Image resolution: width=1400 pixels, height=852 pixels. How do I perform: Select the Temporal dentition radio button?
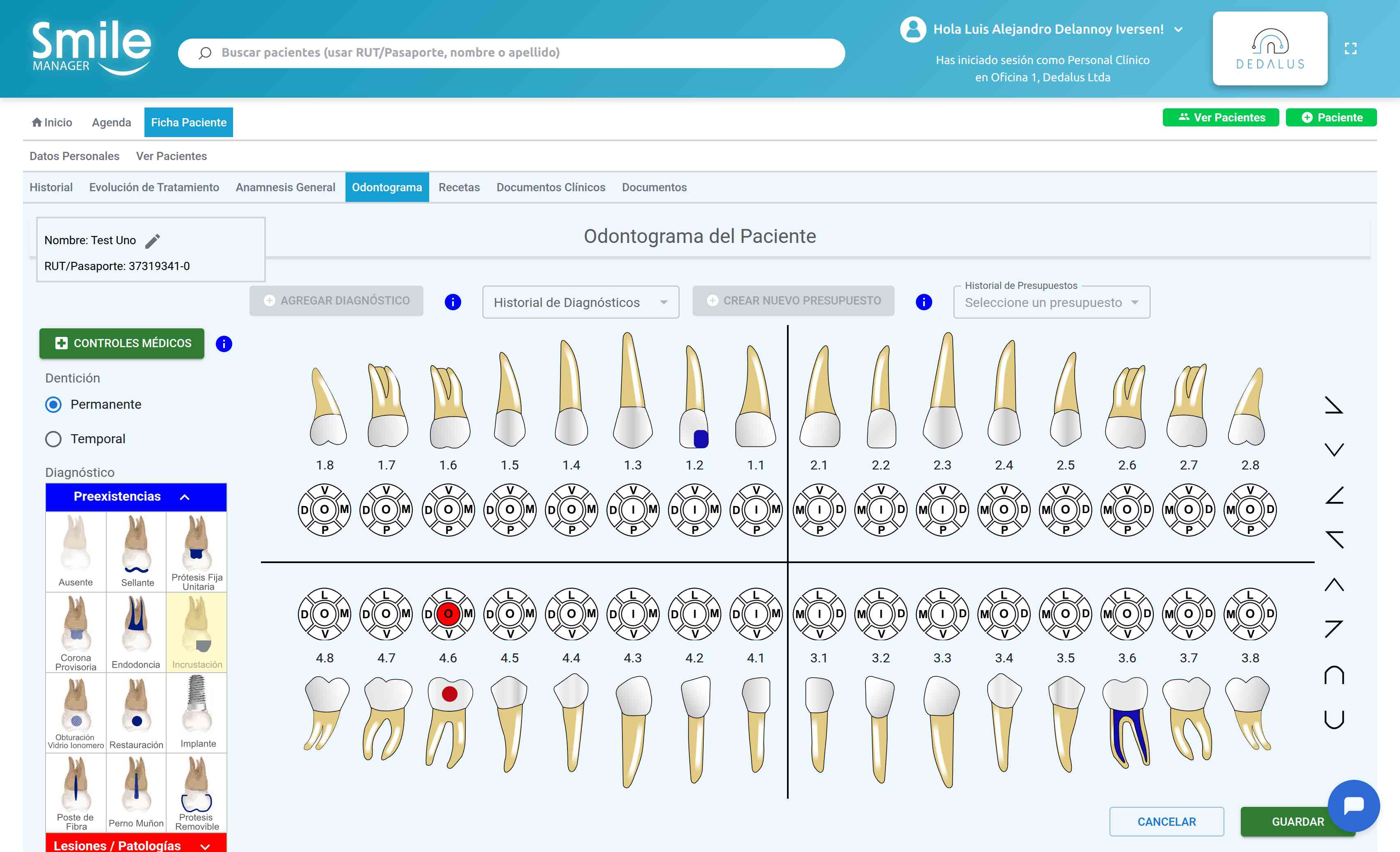(x=53, y=440)
